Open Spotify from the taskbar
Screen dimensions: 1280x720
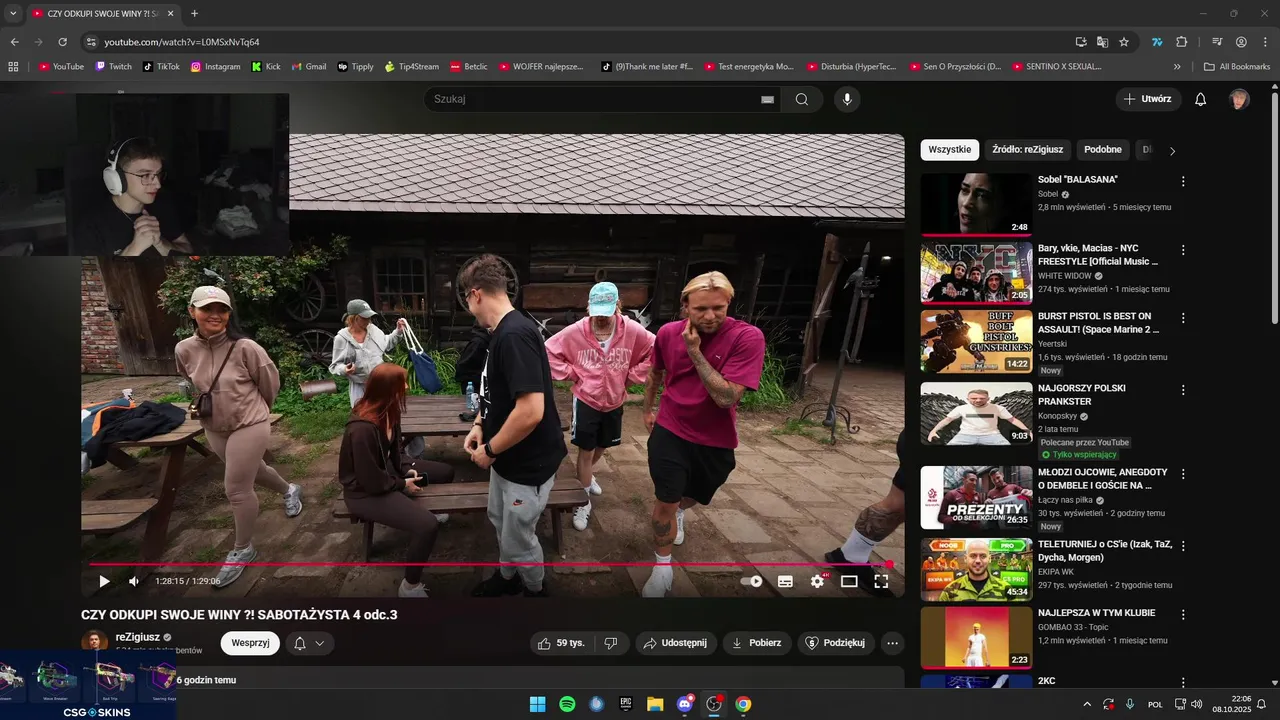coord(567,704)
